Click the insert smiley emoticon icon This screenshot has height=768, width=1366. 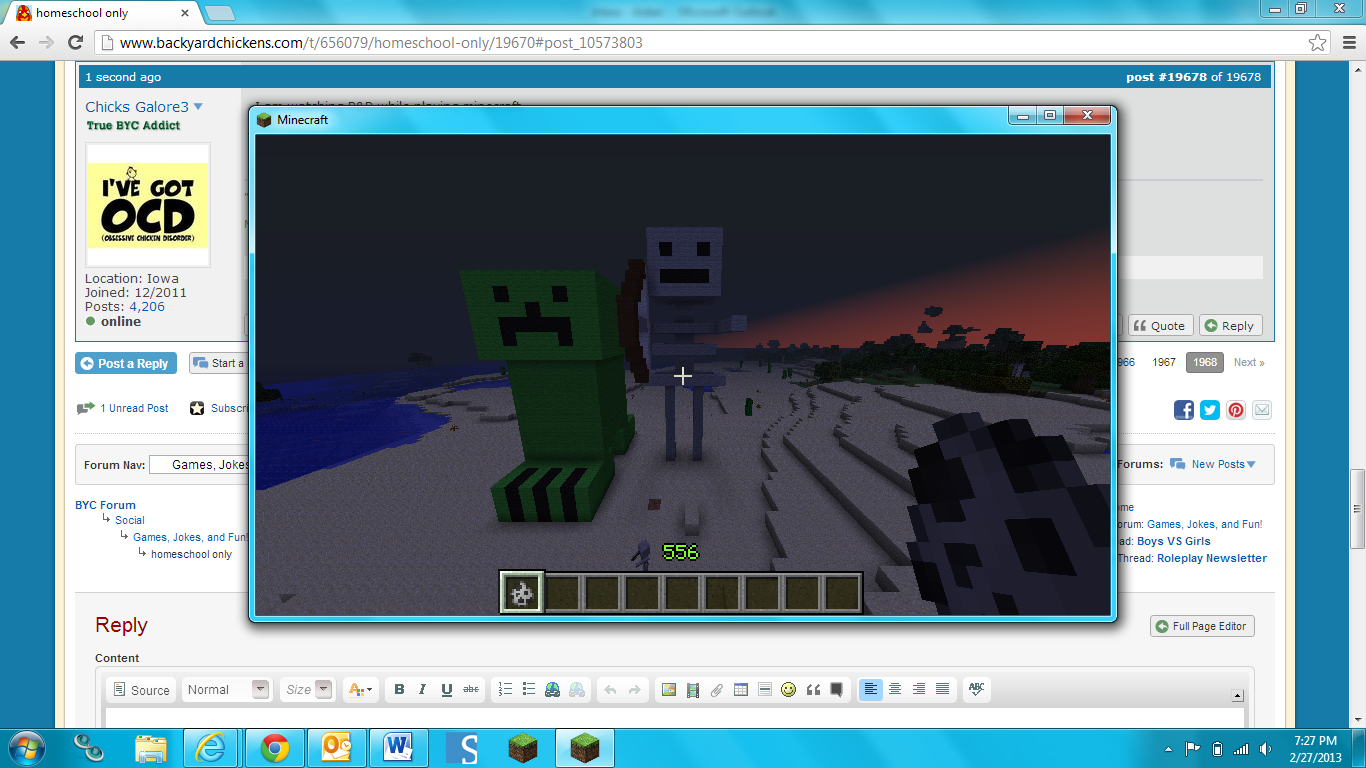(x=789, y=689)
